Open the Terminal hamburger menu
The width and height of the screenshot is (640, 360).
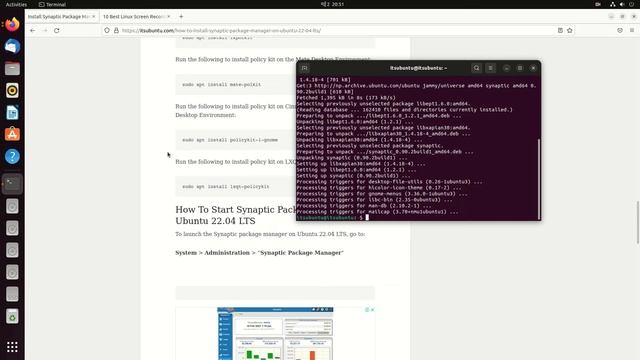tap(491, 68)
